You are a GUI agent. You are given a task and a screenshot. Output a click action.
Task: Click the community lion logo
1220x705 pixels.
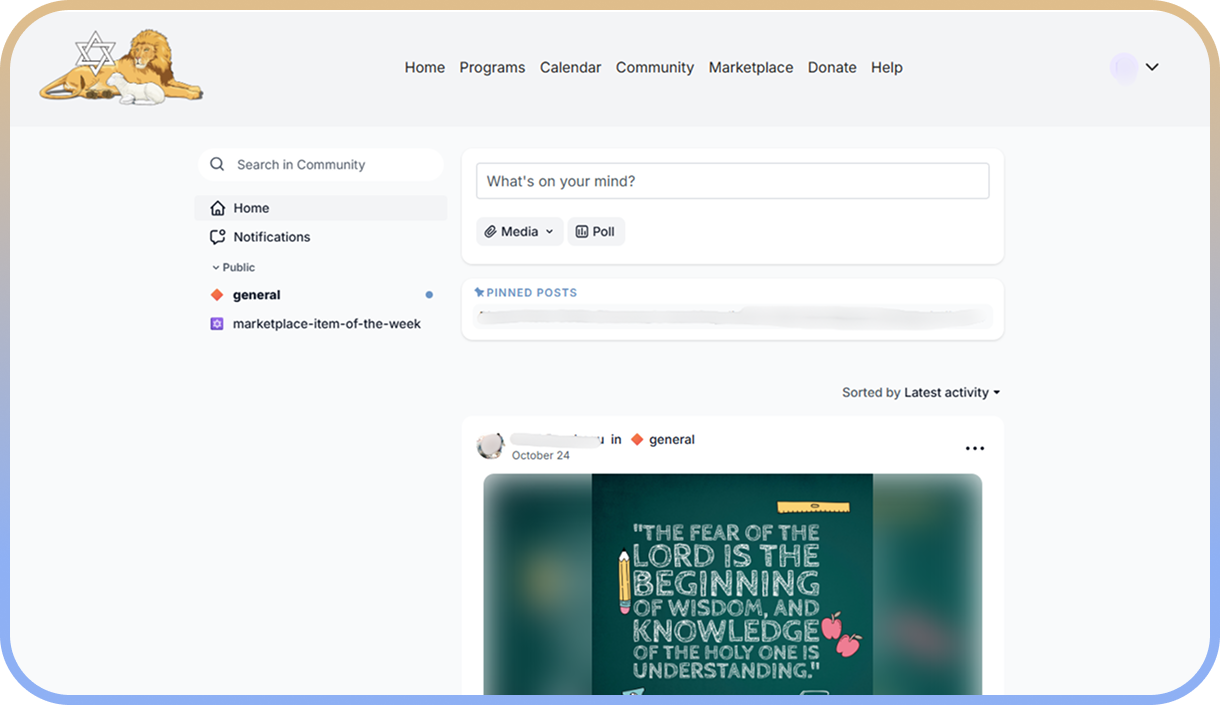click(x=120, y=66)
